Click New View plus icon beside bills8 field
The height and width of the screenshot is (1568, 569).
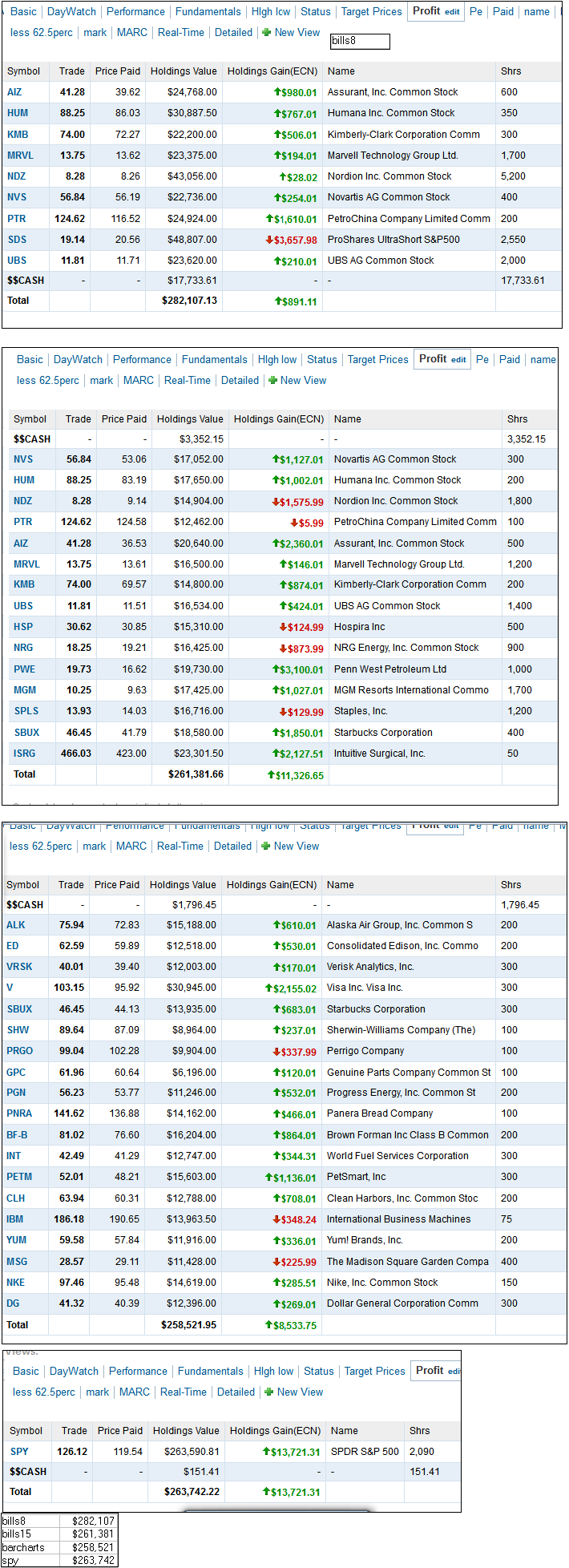point(267,32)
